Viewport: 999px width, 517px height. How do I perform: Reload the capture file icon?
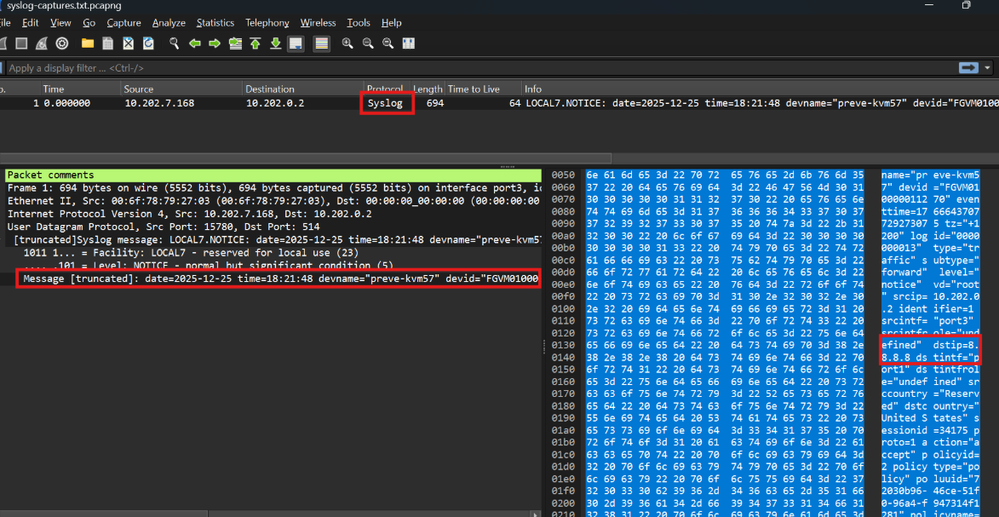[x=148, y=43]
